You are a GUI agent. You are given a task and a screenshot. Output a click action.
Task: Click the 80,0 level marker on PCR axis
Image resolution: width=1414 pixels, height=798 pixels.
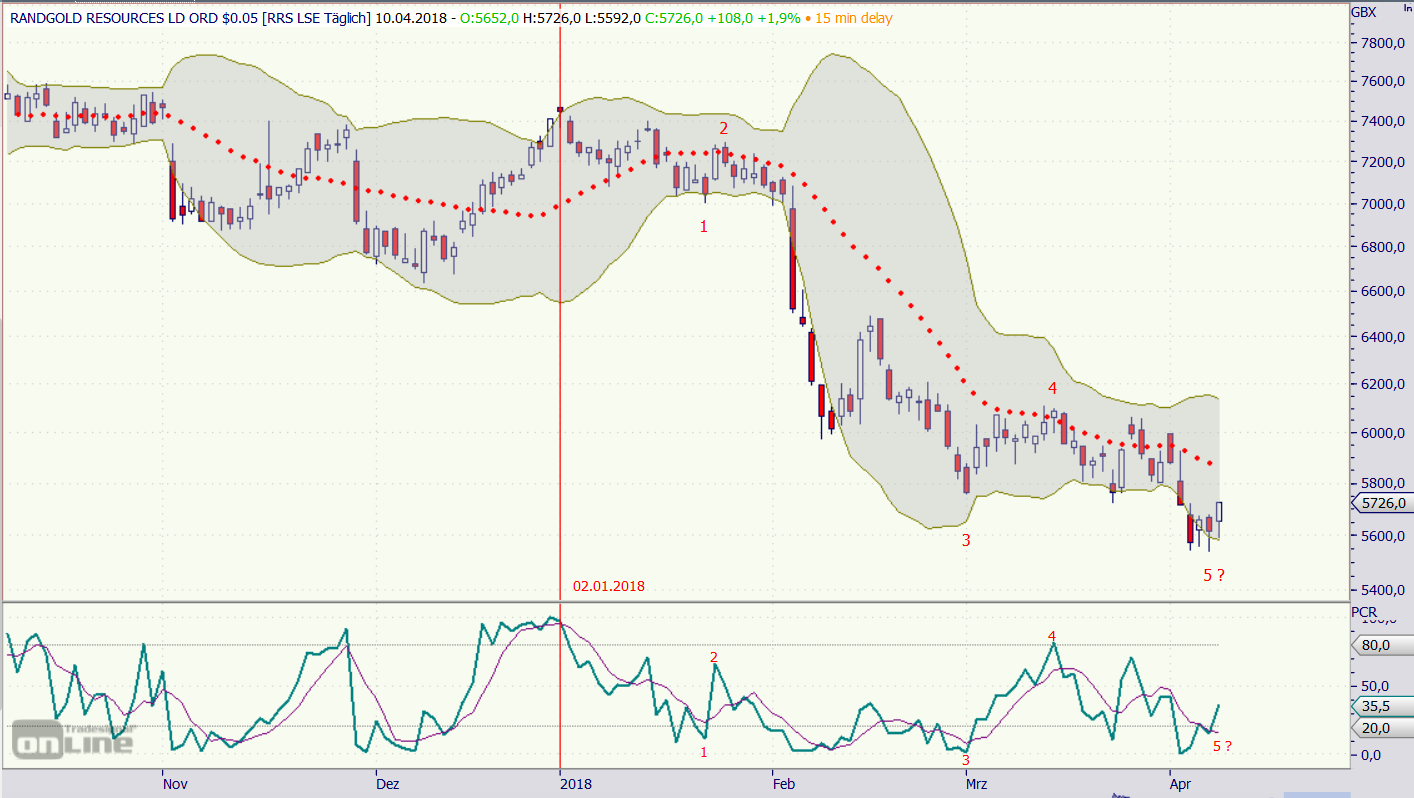[x=1381, y=645]
